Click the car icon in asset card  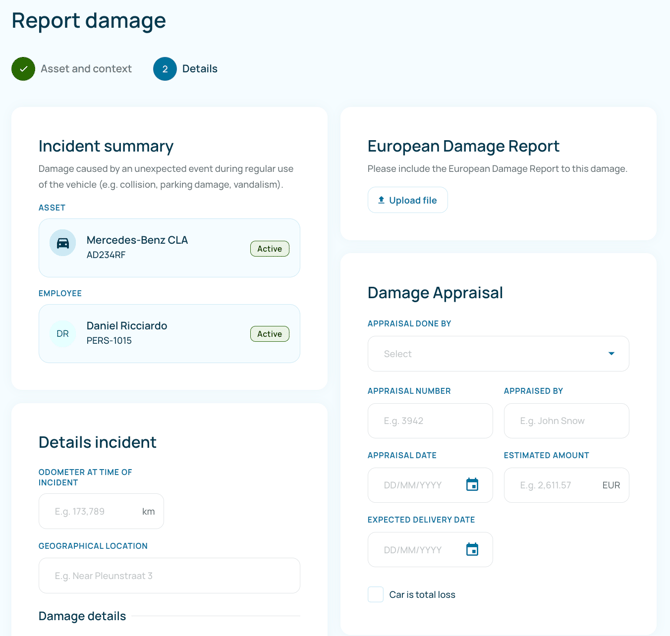click(63, 243)
